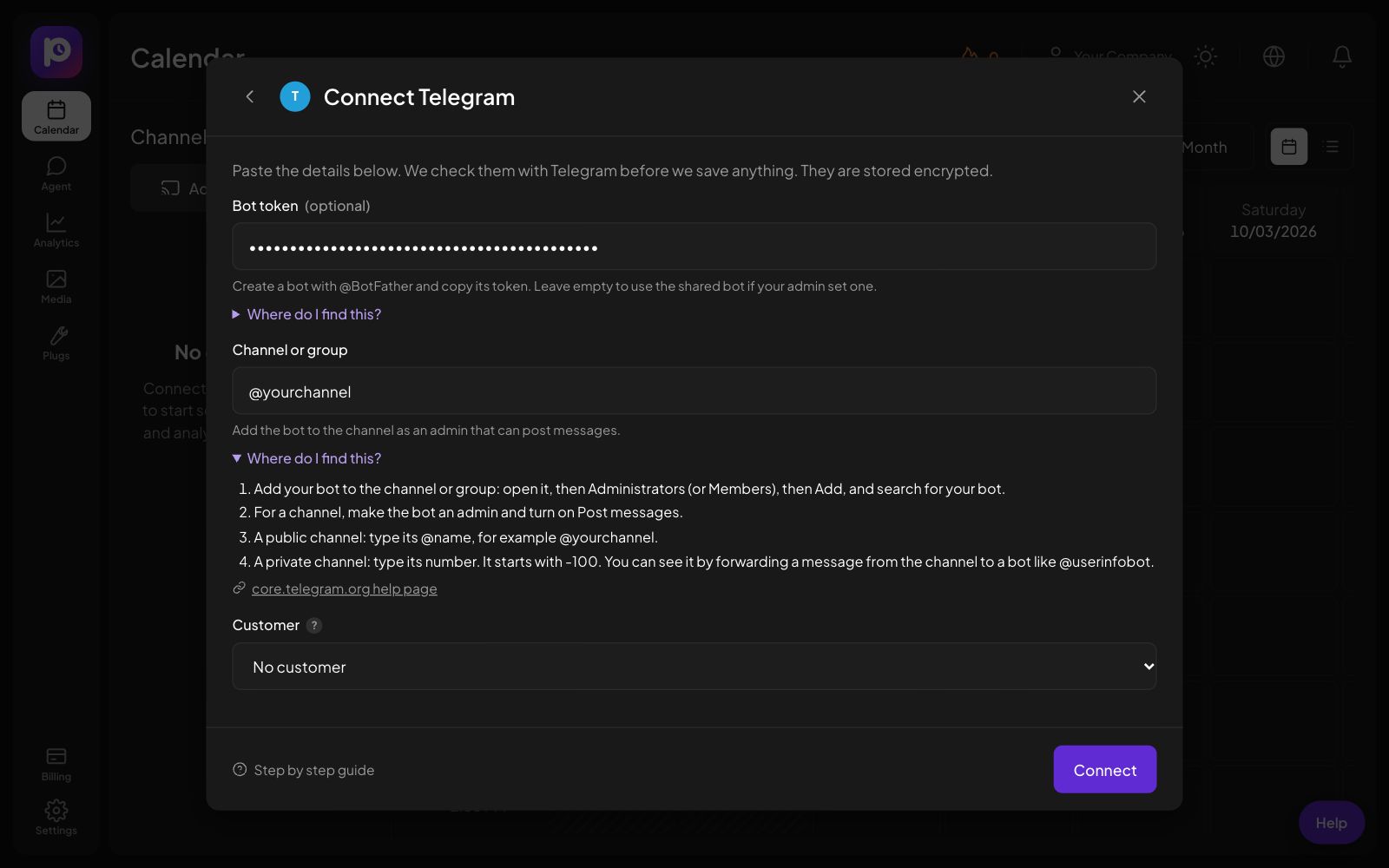Open Plugs in the sidebar
This screenshot has height=868, width=1389.
coord(56,343)
